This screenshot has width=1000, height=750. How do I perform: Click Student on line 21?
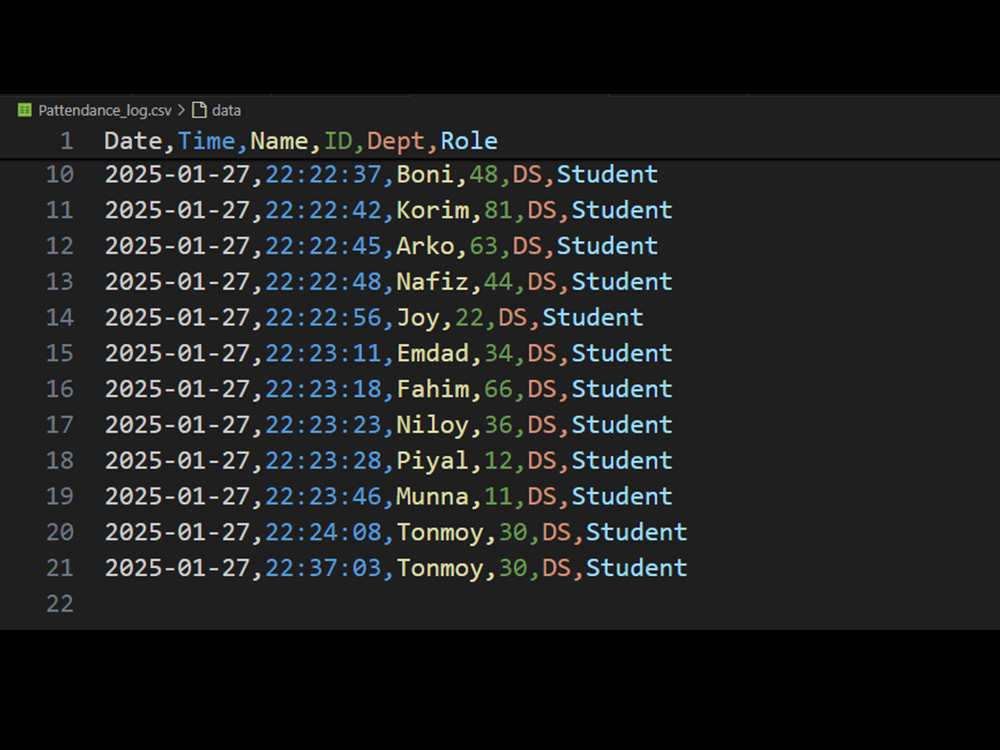(x=637, y=567)
